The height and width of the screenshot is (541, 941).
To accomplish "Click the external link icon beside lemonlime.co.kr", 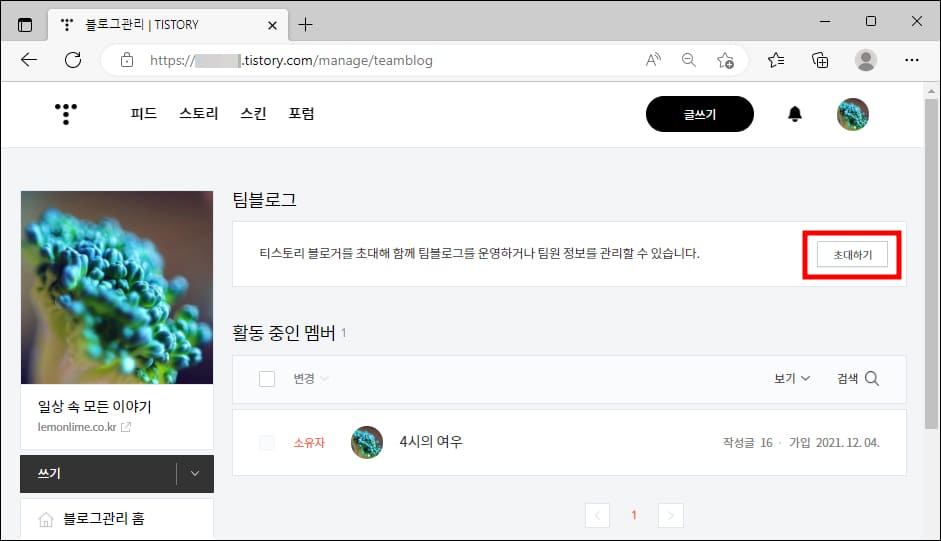I will pyautogui.click(x=126, y=427).
